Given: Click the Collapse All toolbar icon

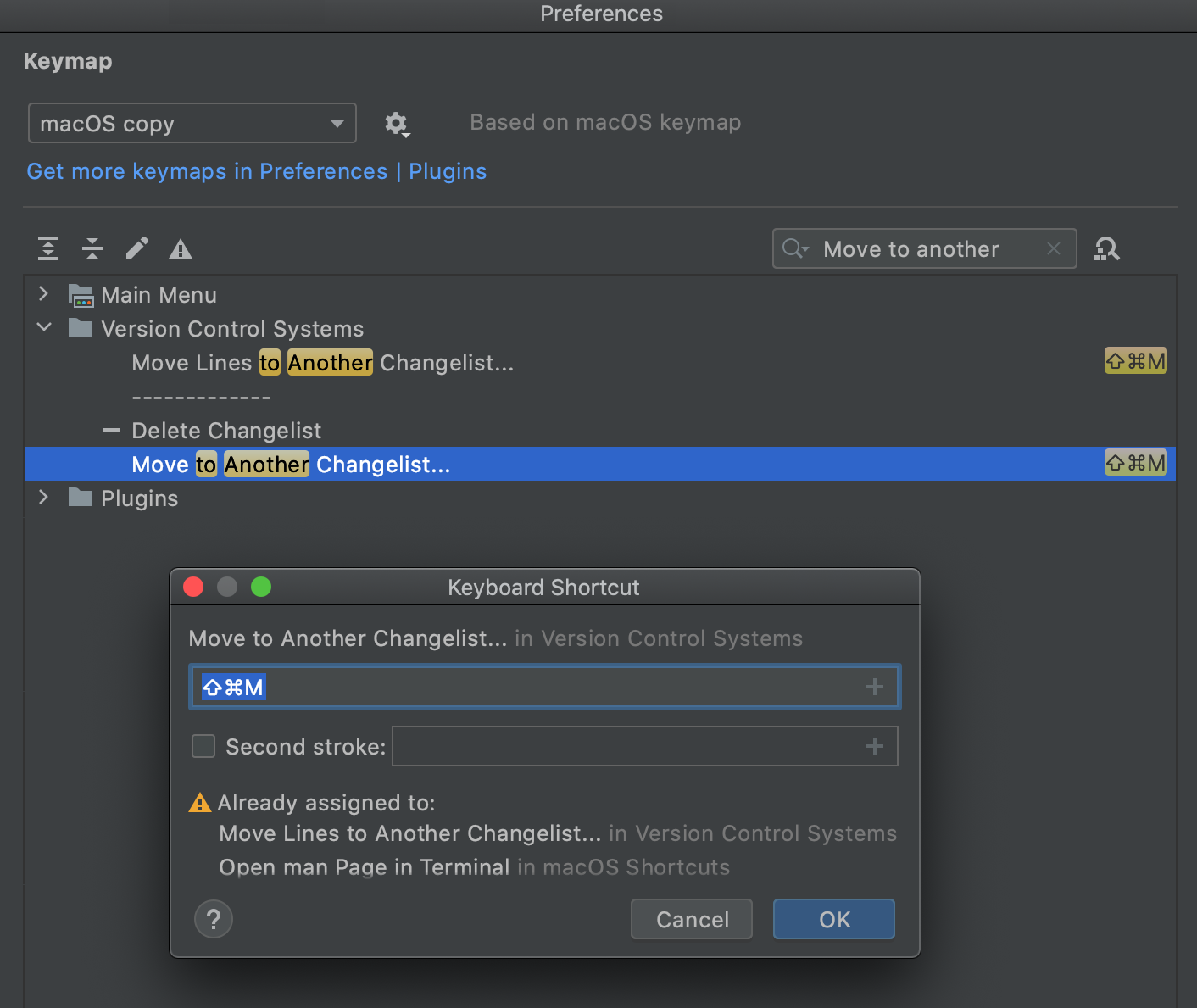Looking at the screenshot, I should (92, 248).
